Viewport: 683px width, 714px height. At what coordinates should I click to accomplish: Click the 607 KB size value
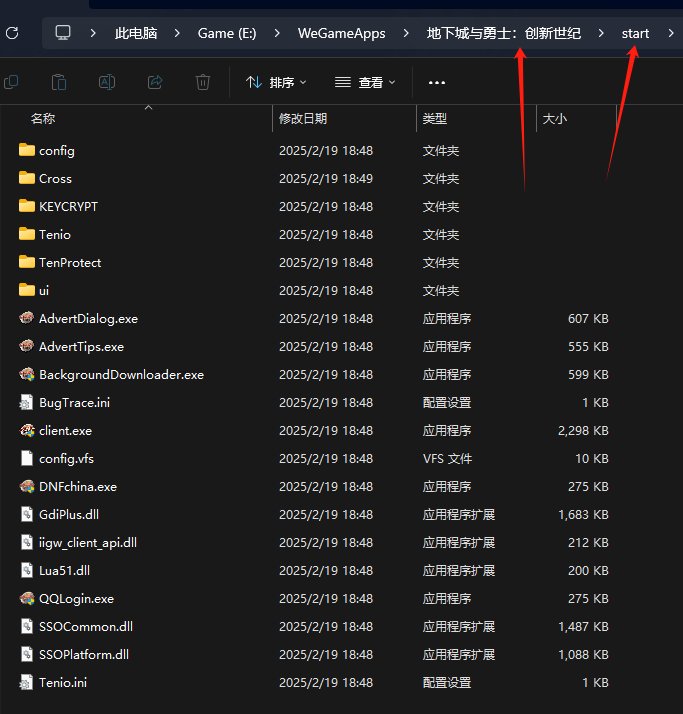[x=588, y=319]
